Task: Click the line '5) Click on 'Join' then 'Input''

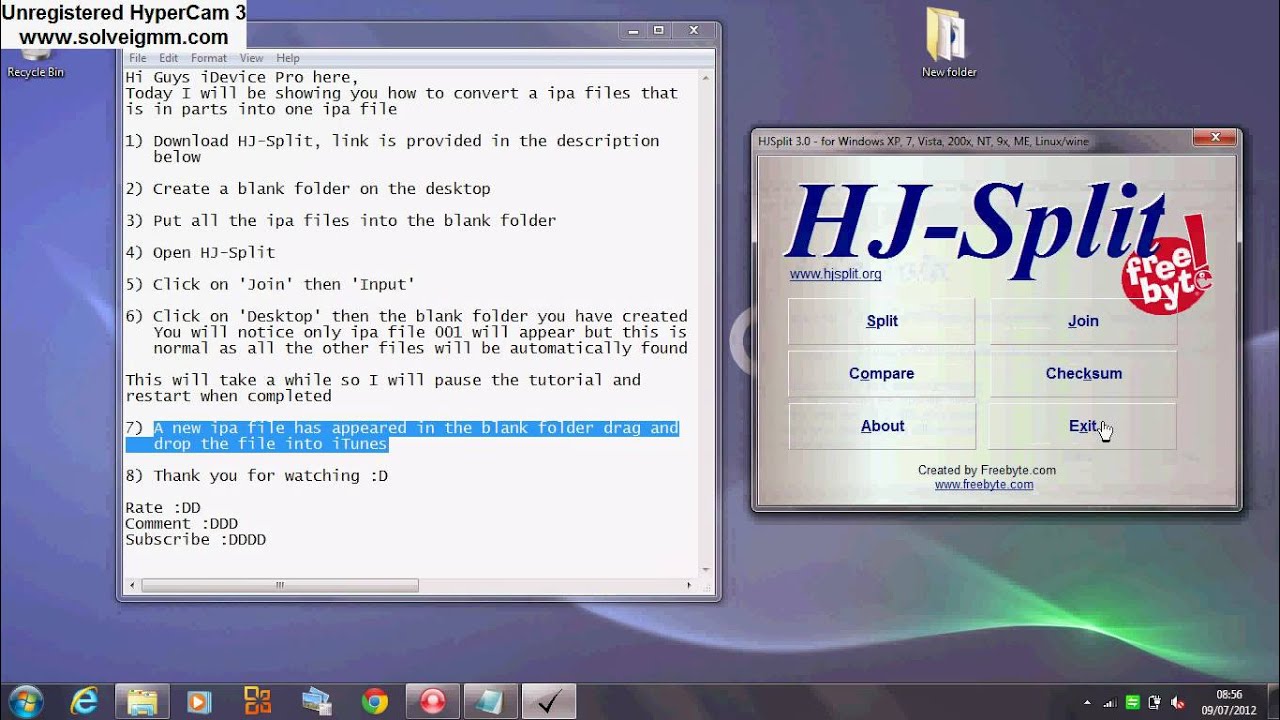Action: 270,285
